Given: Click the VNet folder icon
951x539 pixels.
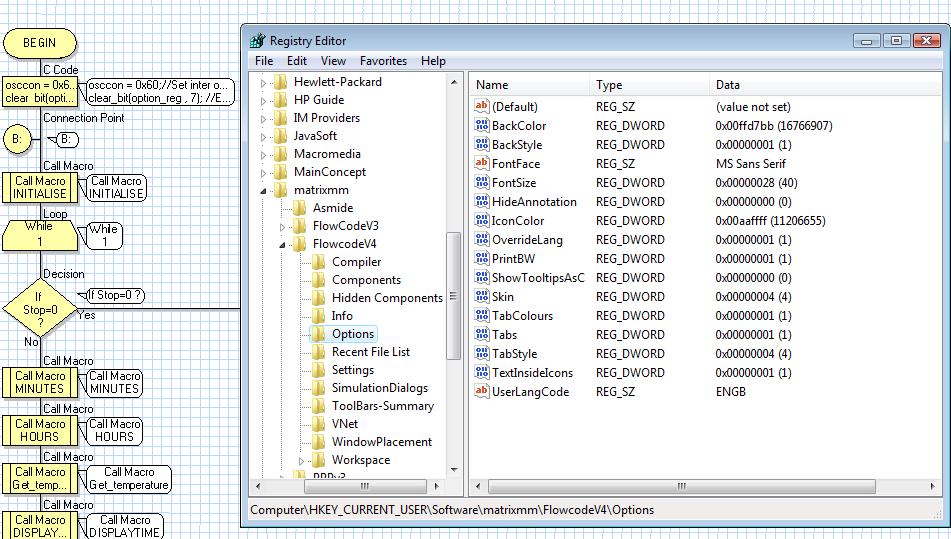Looking at the screenshot, I should tap(319, 424).
